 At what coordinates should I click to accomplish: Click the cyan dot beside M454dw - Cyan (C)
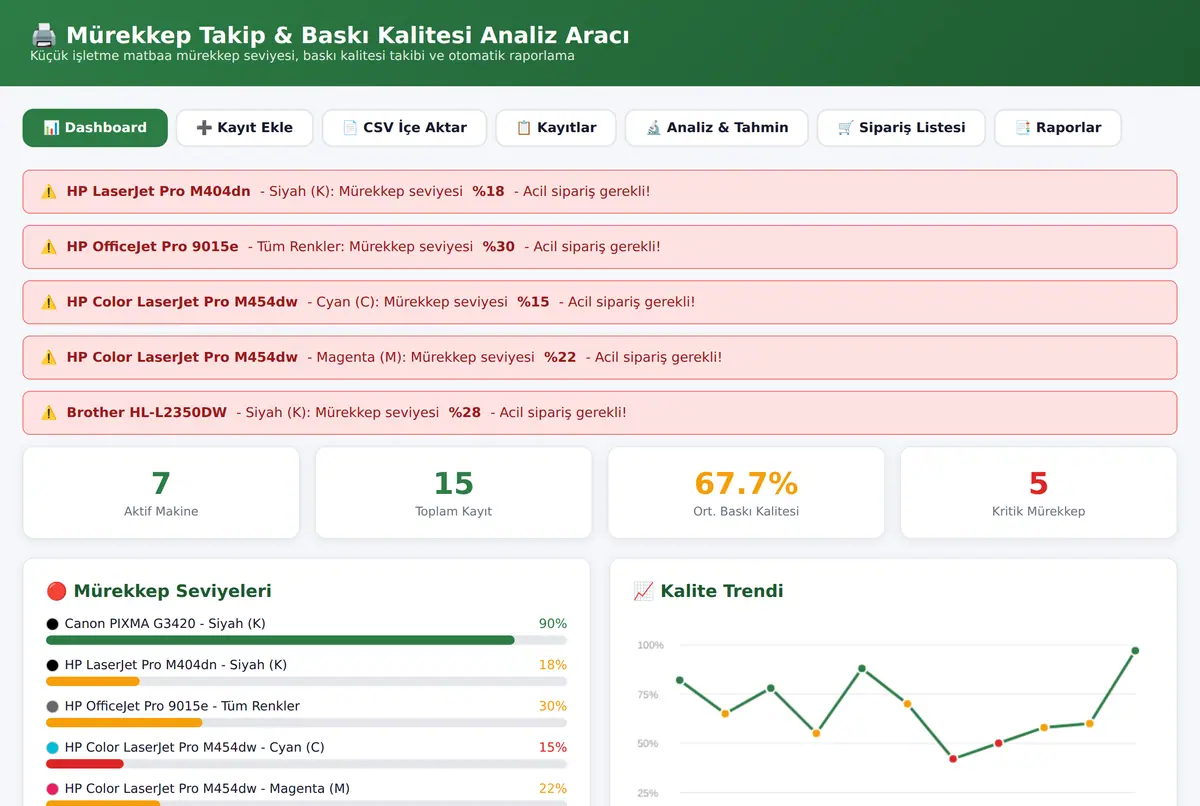point(53,747)
